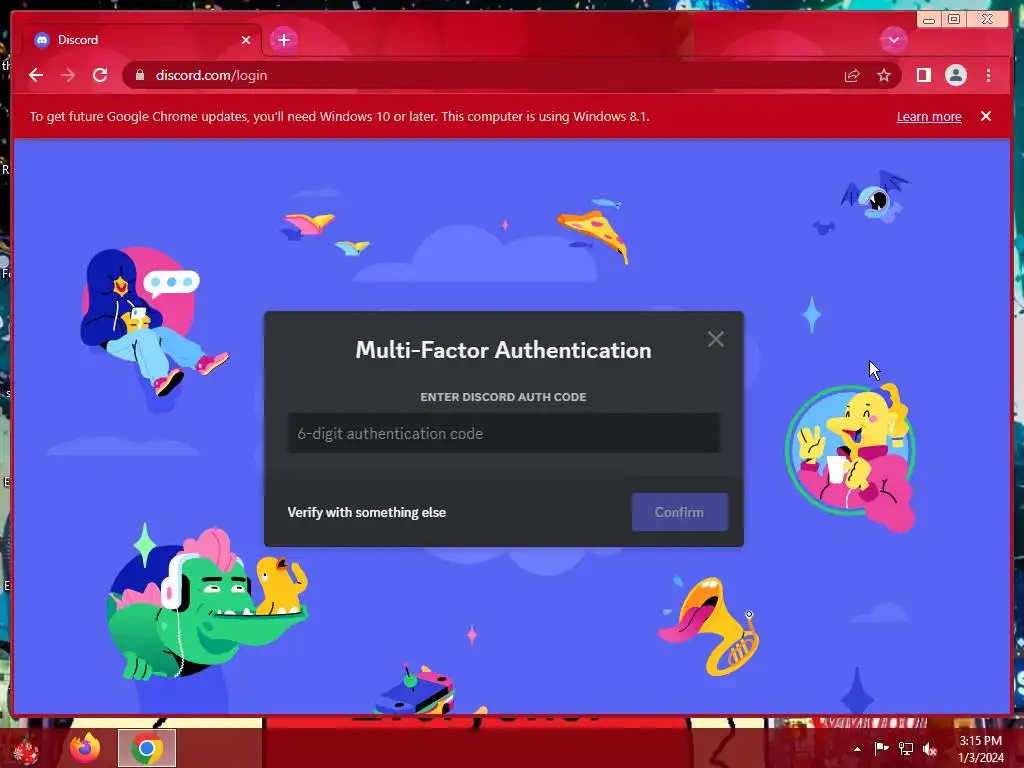View site information via the lock icon

[140, 75]
